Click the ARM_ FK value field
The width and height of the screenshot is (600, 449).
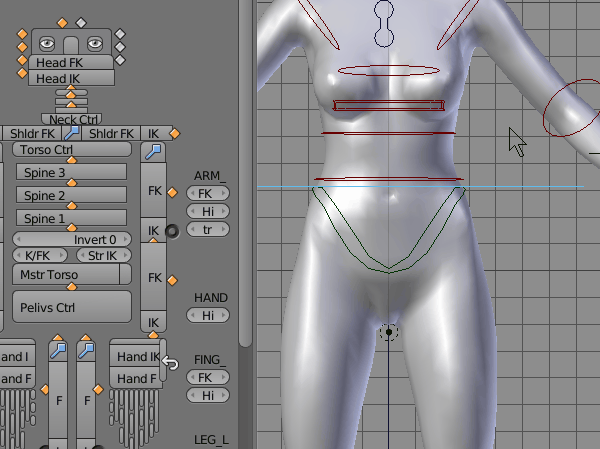point(208,193)
